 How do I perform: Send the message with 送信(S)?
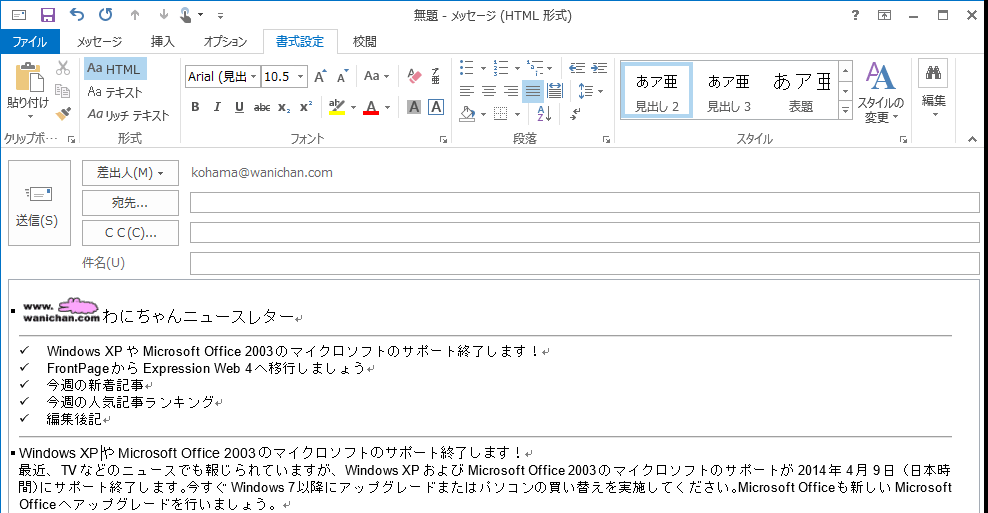tap(39, 203)
